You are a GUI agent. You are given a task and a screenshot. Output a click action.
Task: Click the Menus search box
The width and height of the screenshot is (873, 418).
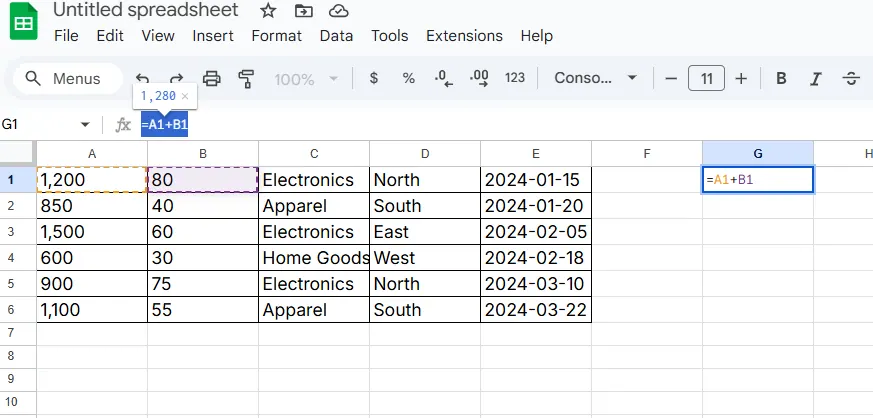point(65,78)
